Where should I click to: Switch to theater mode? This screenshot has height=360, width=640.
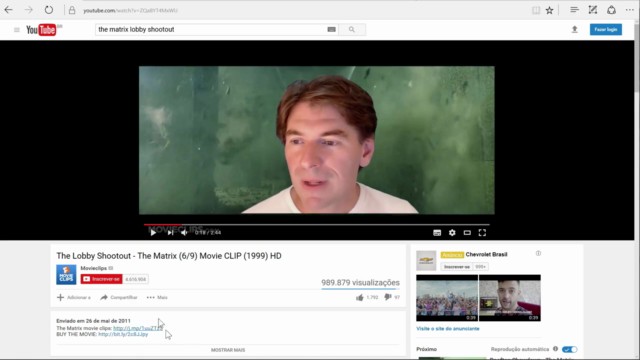coord(467,233)
